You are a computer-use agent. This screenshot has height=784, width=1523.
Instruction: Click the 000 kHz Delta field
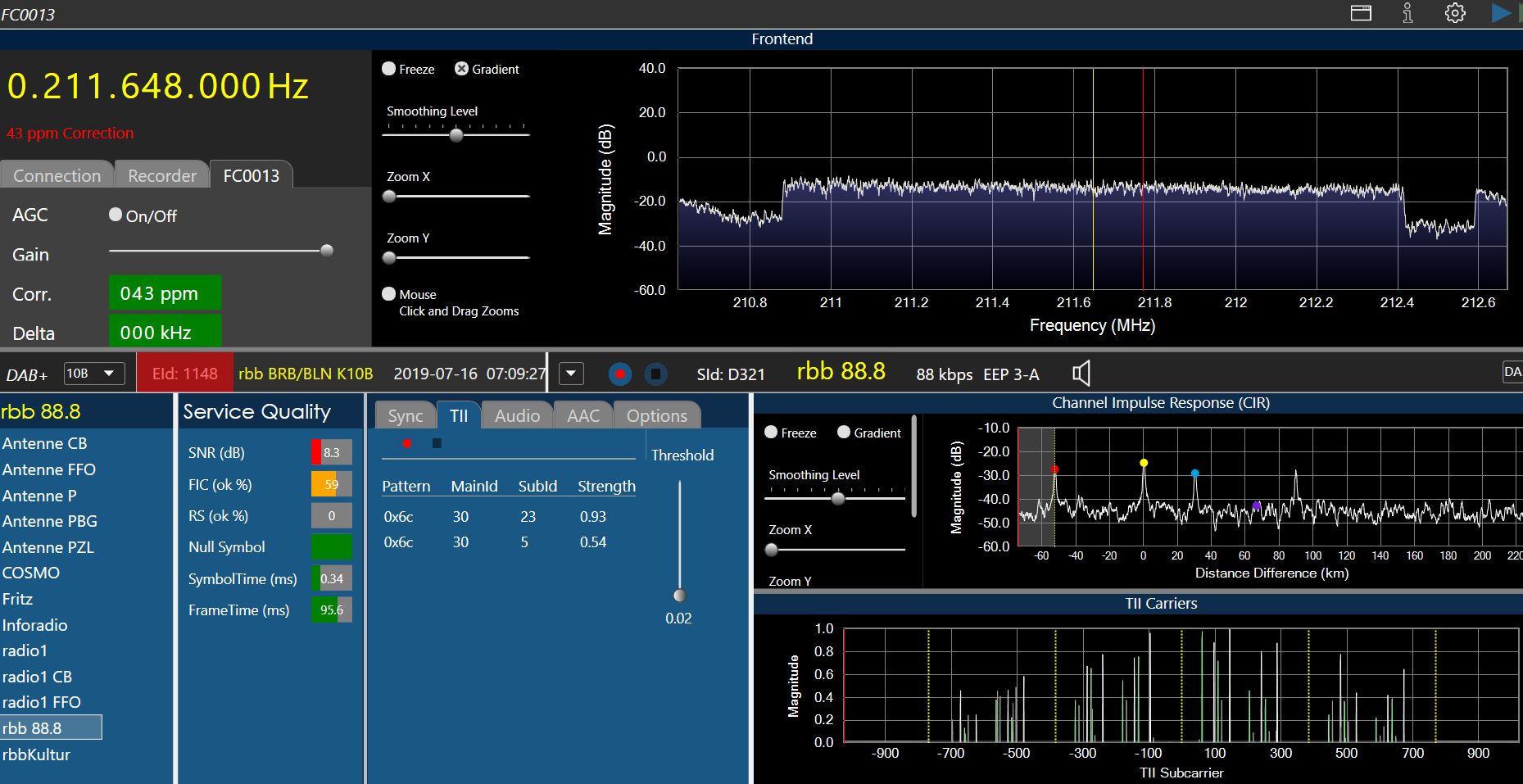pyautogui.click(x=165, y=333)
